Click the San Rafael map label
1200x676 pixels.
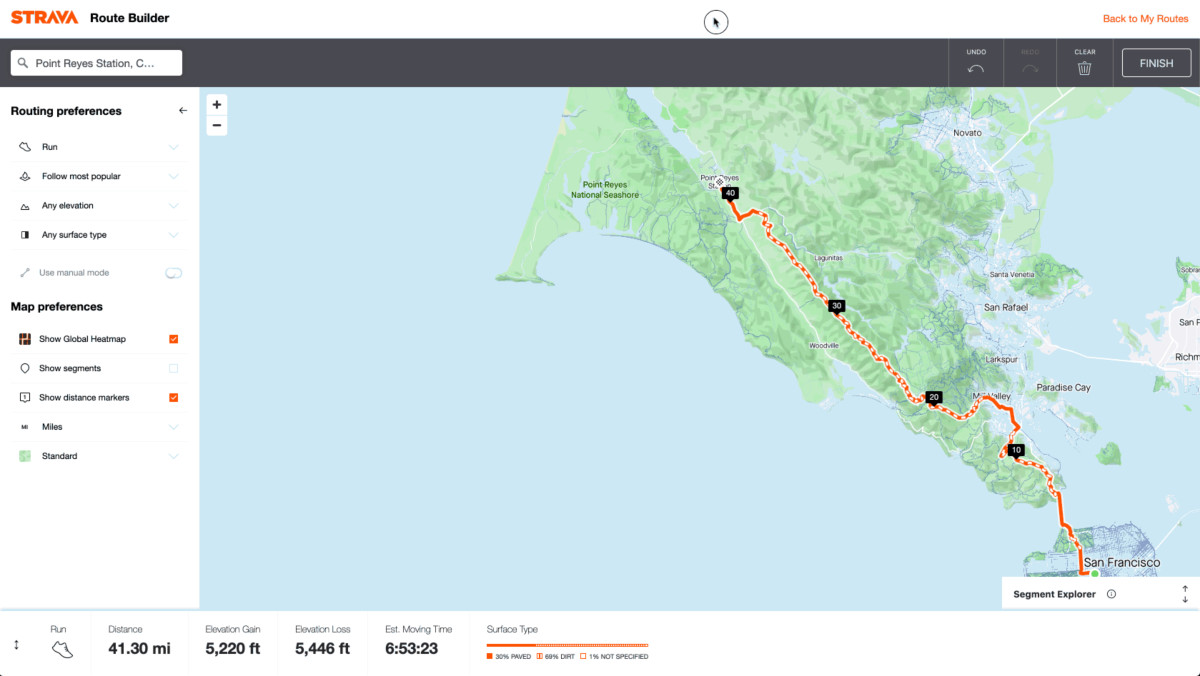(x=1006, y=307)
